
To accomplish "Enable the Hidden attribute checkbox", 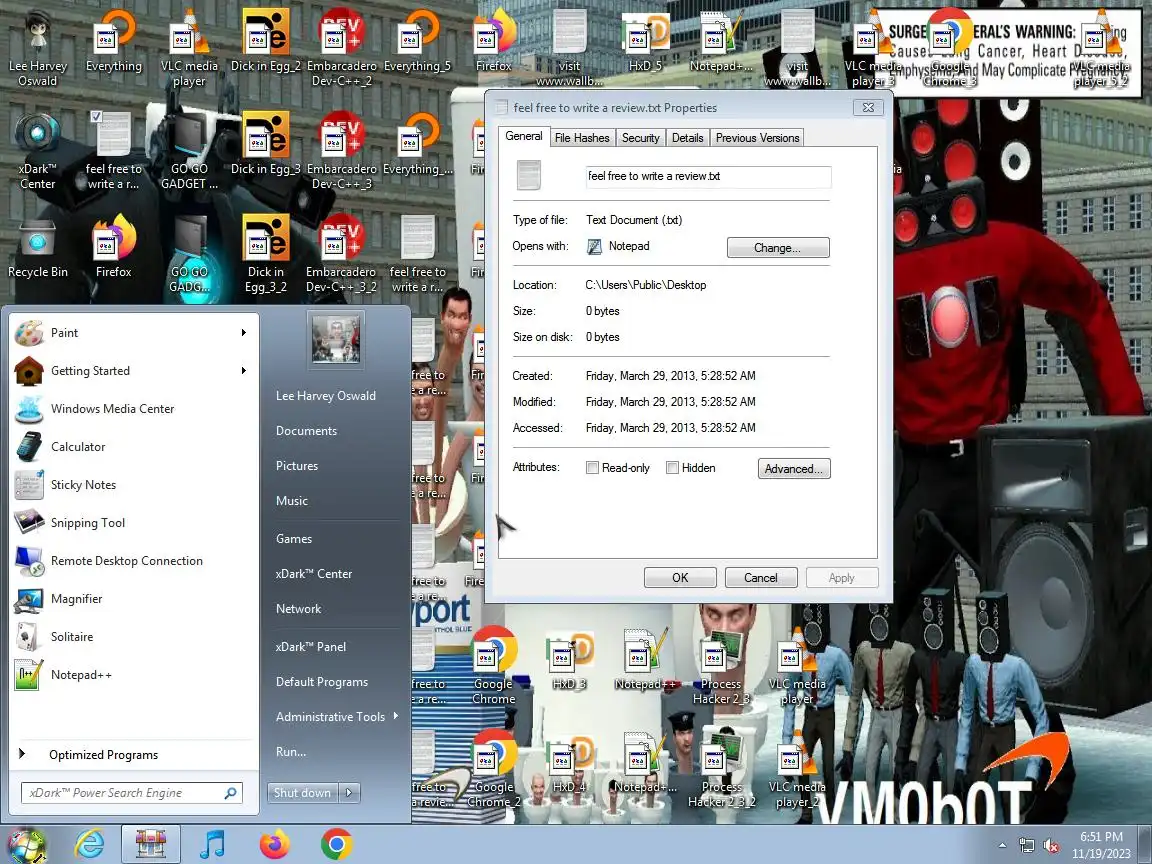I will tap(672, 468).
